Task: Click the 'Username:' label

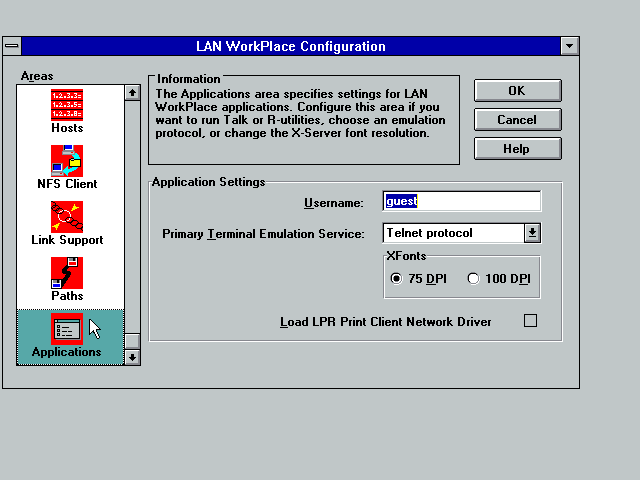Action: [334, 203]
